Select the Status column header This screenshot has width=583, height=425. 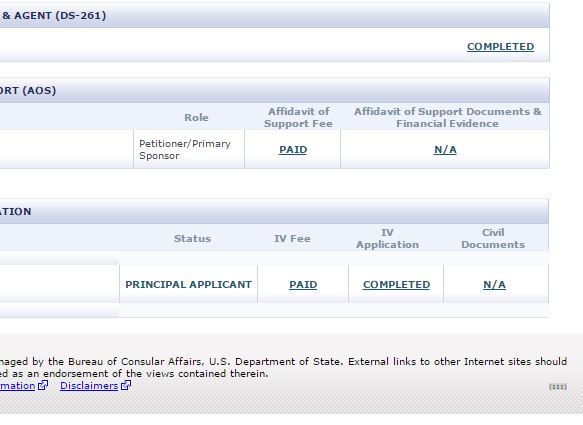[192, 238]
